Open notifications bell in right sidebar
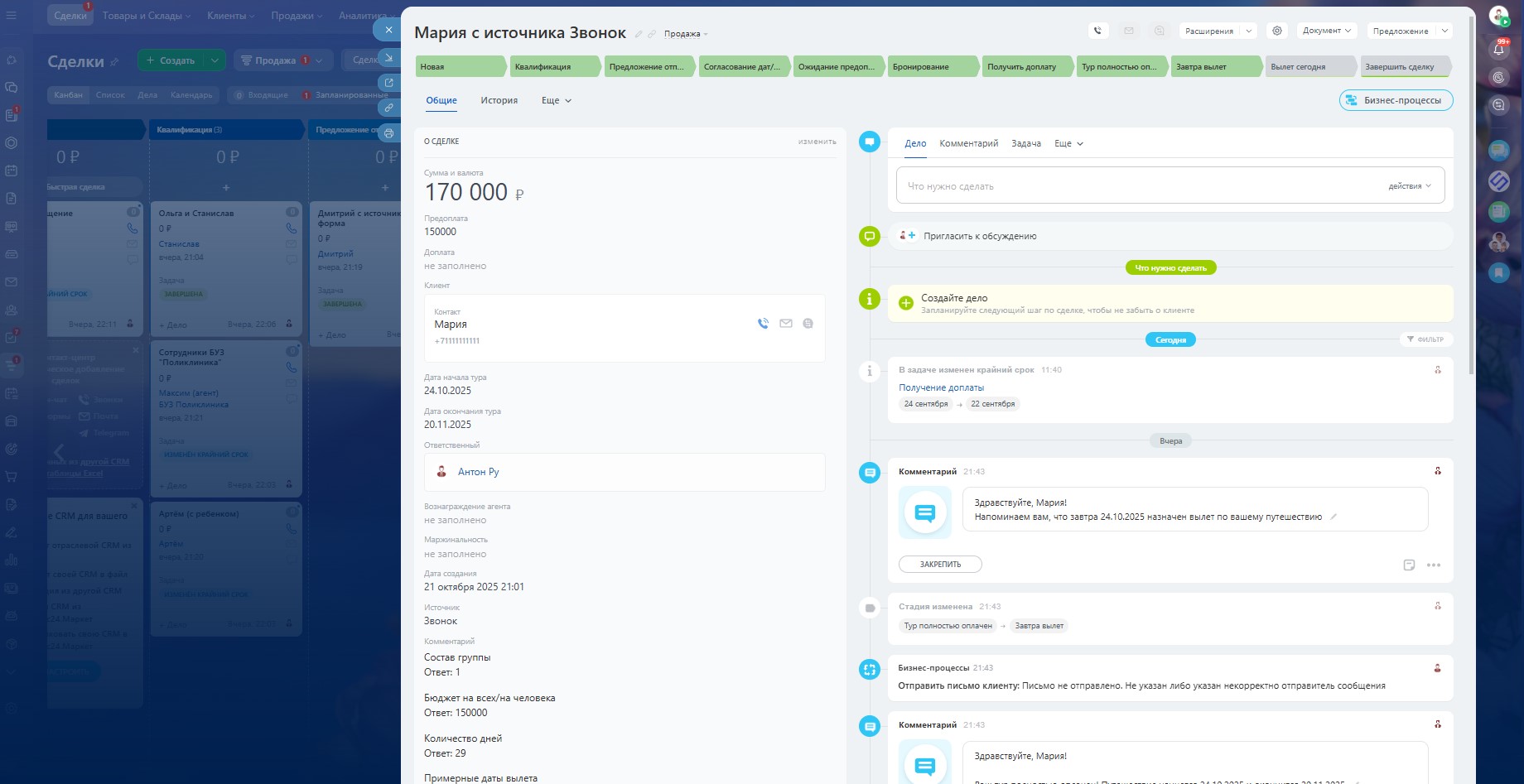 click(x=1498, y=49)
